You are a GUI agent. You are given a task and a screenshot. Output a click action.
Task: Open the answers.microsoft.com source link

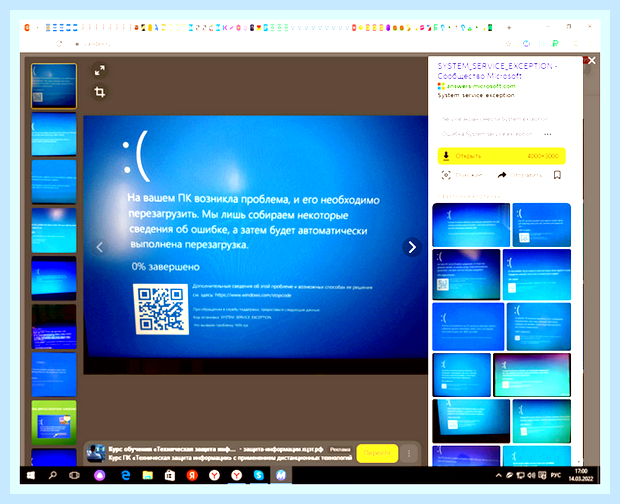pos(481,86)
